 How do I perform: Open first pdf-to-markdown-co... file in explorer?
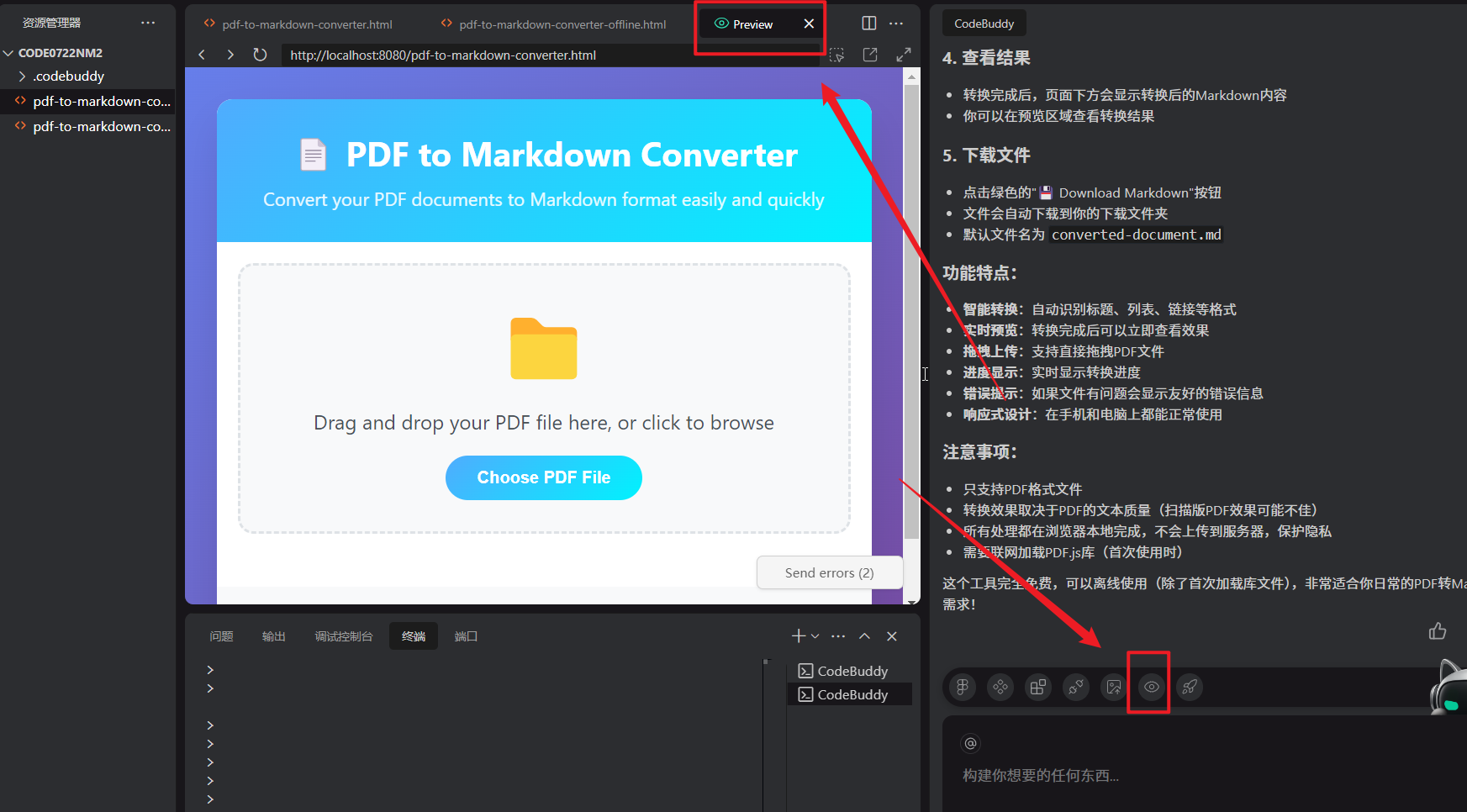87,102
